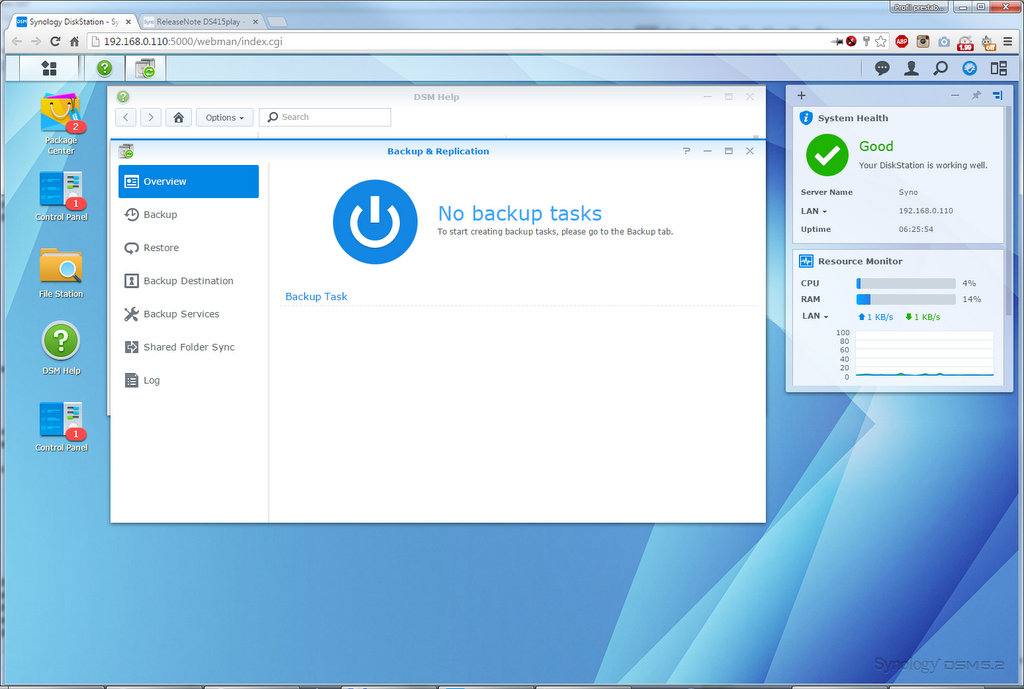
Task: Toggle the widgets panel icon
Action: (x=999, y=68)
